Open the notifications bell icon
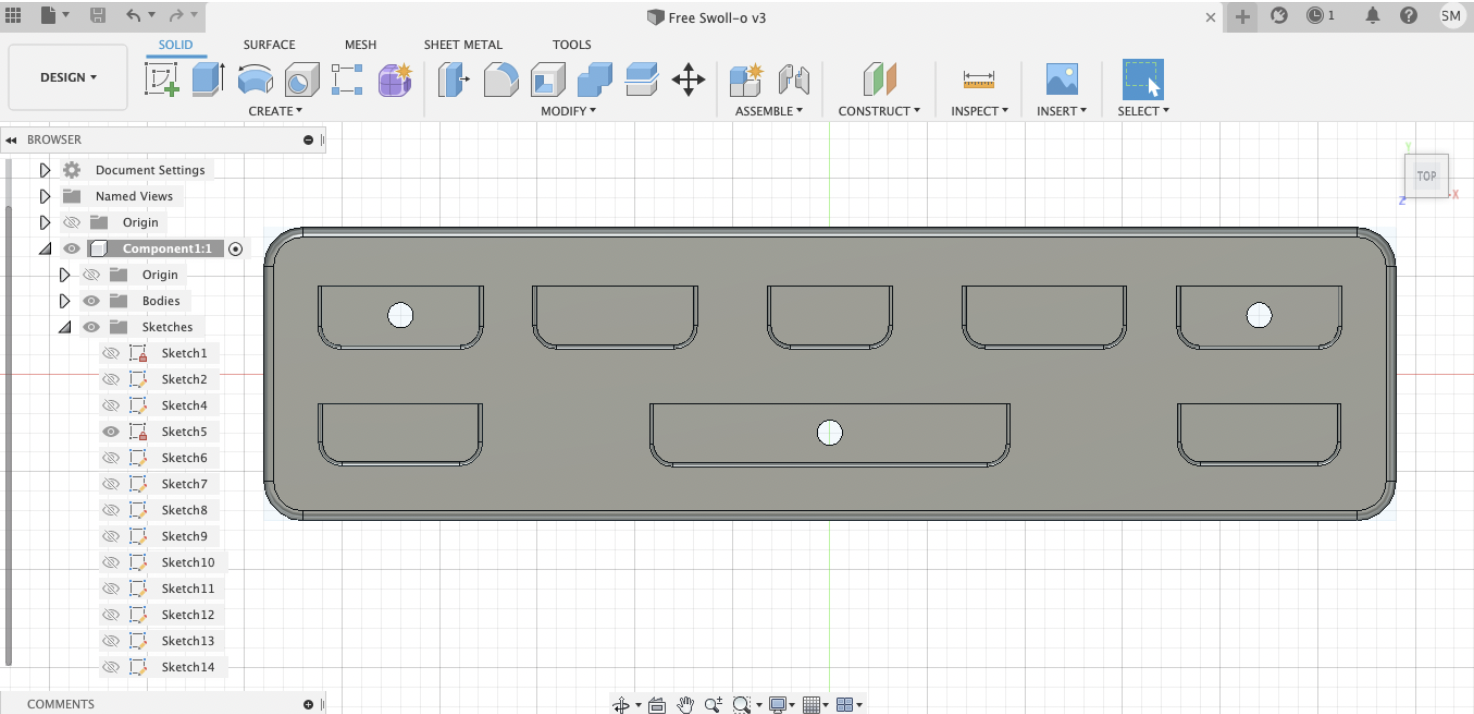 (x=1373, y=16)
